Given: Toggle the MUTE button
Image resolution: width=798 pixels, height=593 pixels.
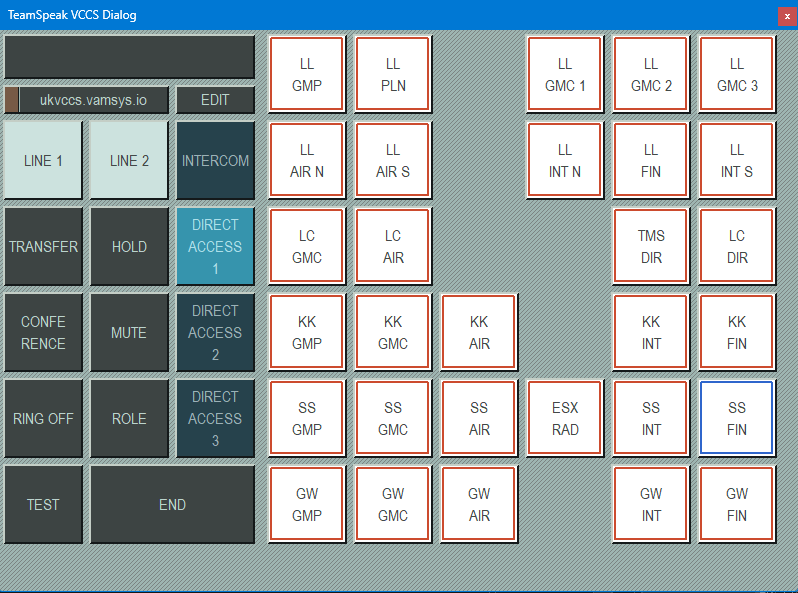Looking at the screenshot, I should tap(129, 333).
